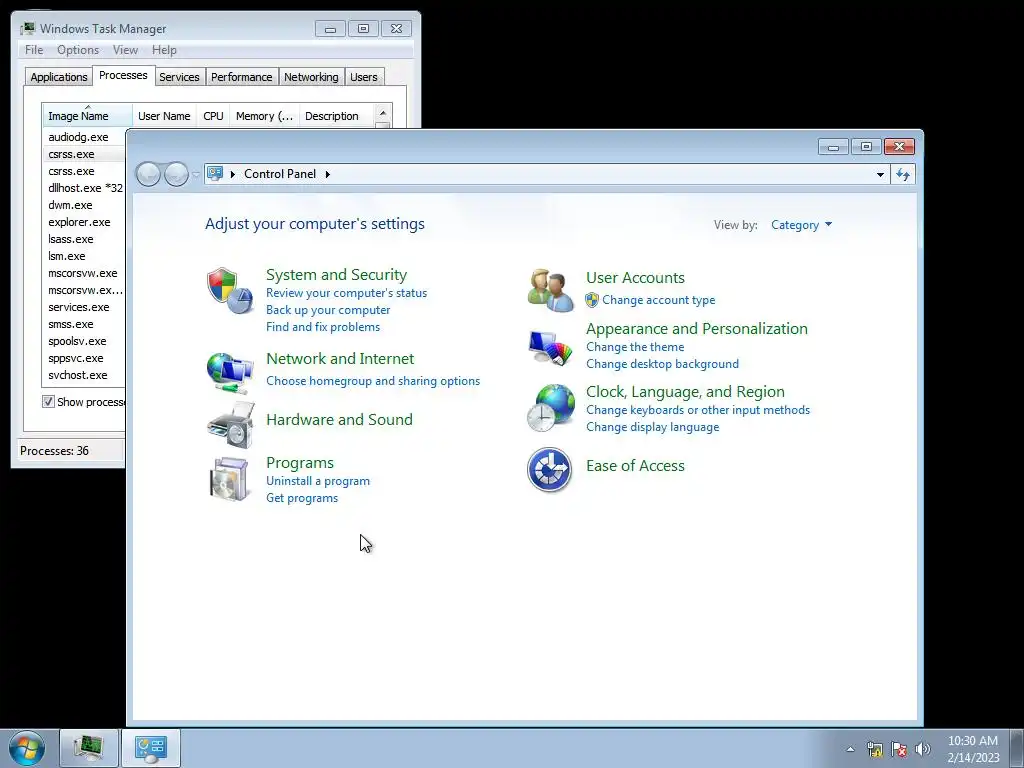
Task: Click the Refresh icon beside address bar
Action: coord(903,174)
